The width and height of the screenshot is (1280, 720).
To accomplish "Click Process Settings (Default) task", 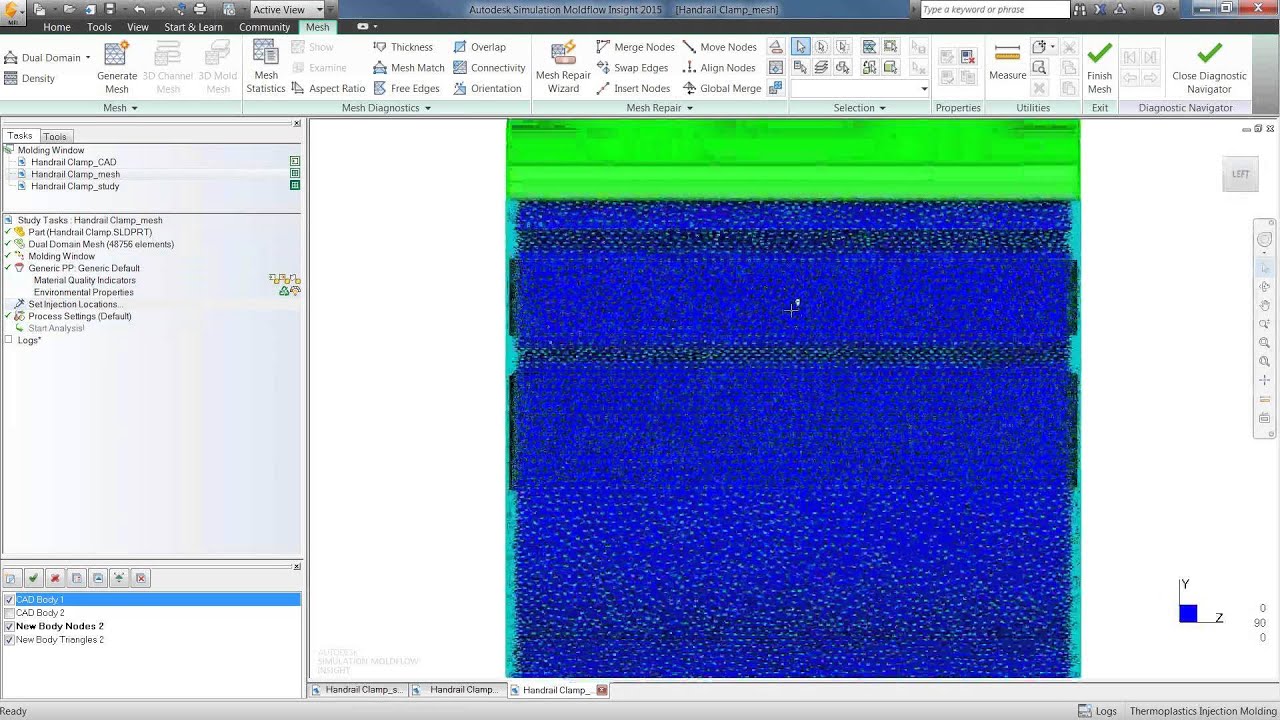I will coord(79,316).
